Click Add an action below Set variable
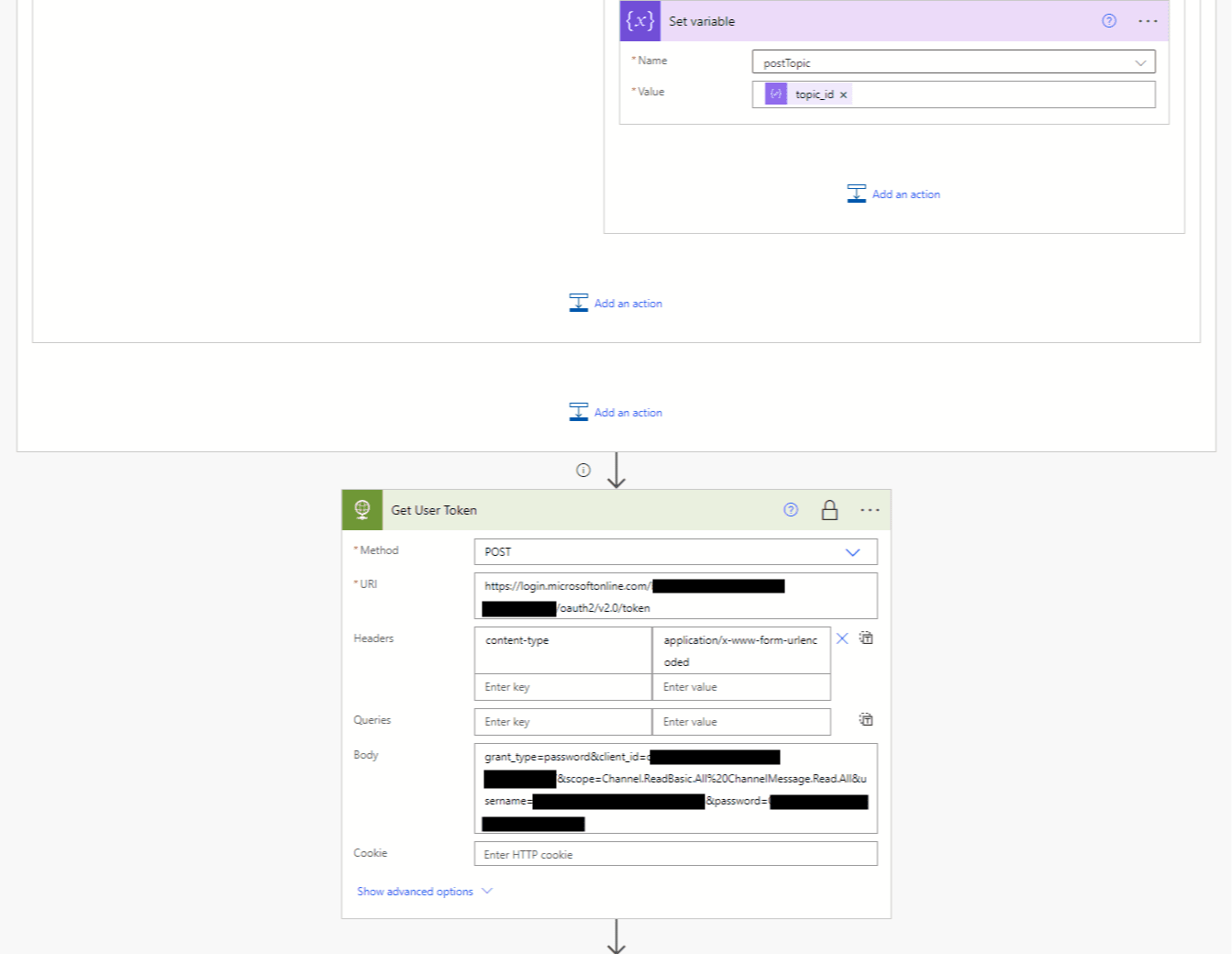Image resolution: width=1232 pixels, height=954 pixels. pyautogui.click(x=893, y=194)
